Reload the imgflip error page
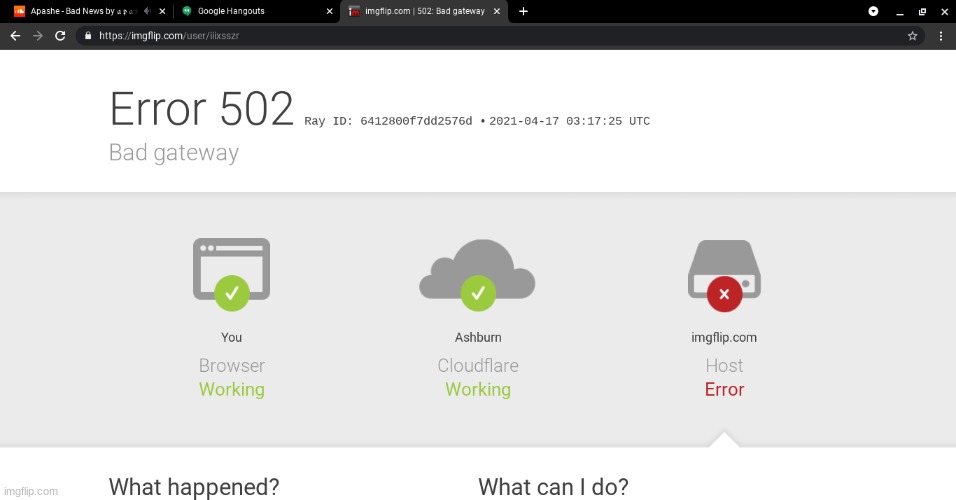 point(60,35)
